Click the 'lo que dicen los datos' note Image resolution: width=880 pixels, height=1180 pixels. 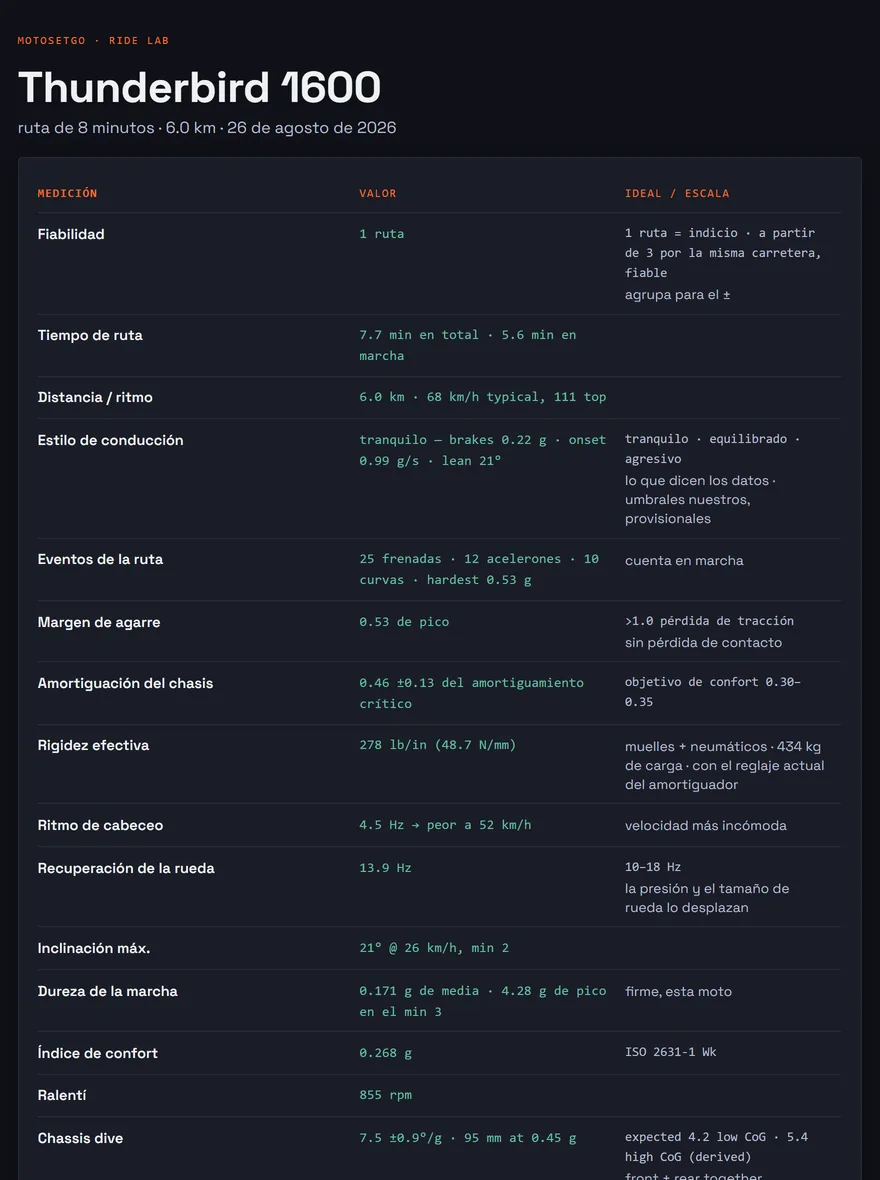point(700,500)
